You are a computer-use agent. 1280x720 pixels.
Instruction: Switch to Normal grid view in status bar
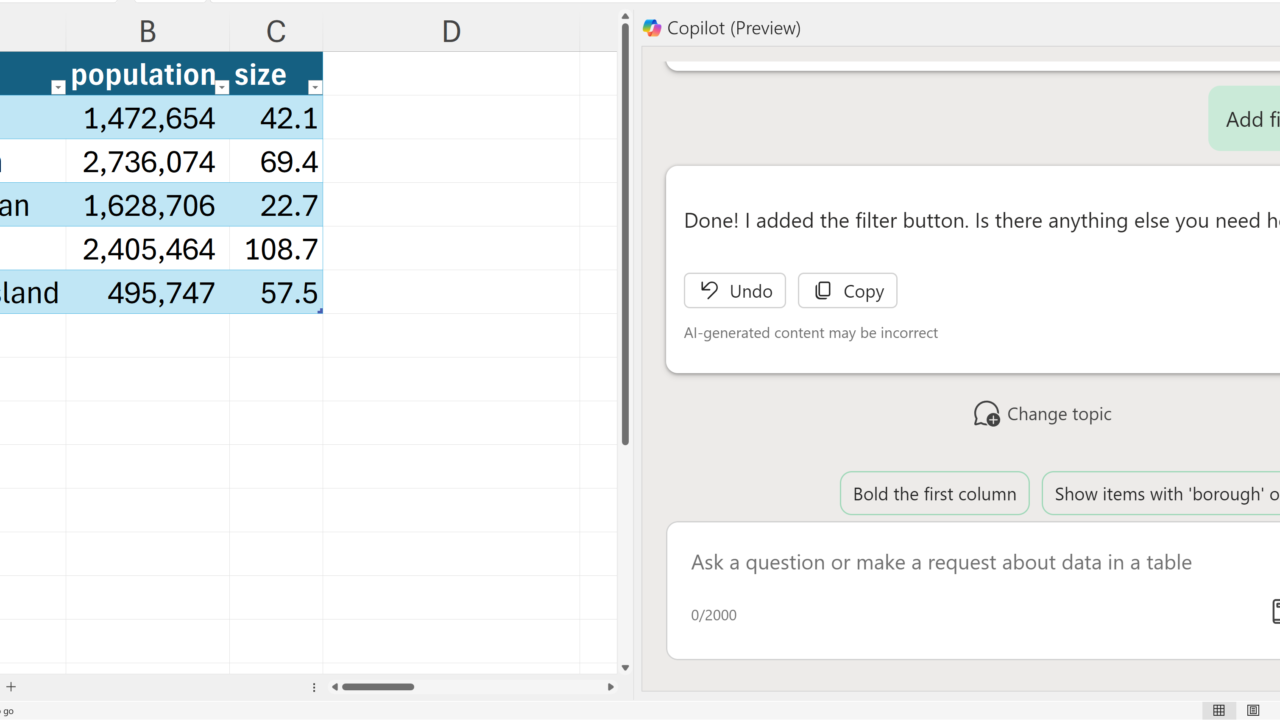1218,710
